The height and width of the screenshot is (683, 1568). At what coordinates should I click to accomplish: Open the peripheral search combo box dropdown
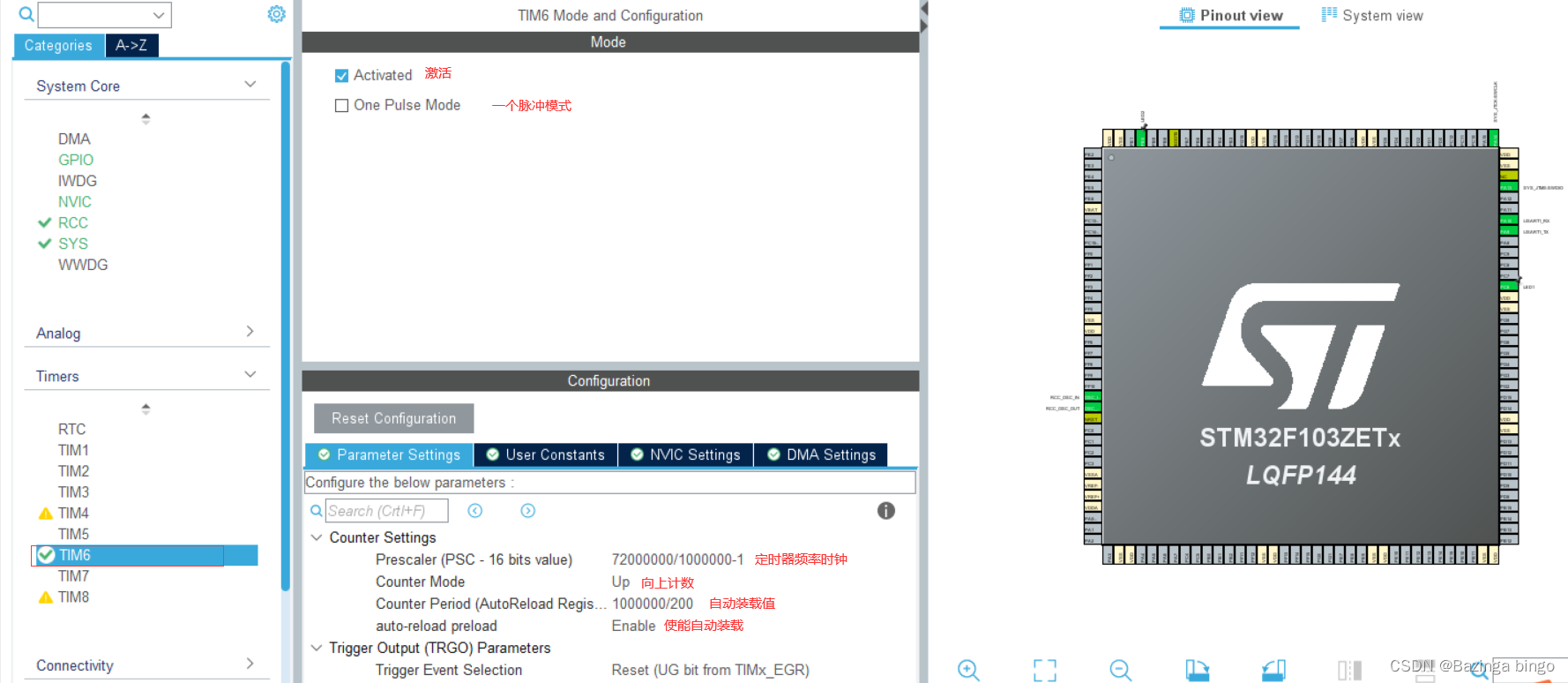(159, 15)
